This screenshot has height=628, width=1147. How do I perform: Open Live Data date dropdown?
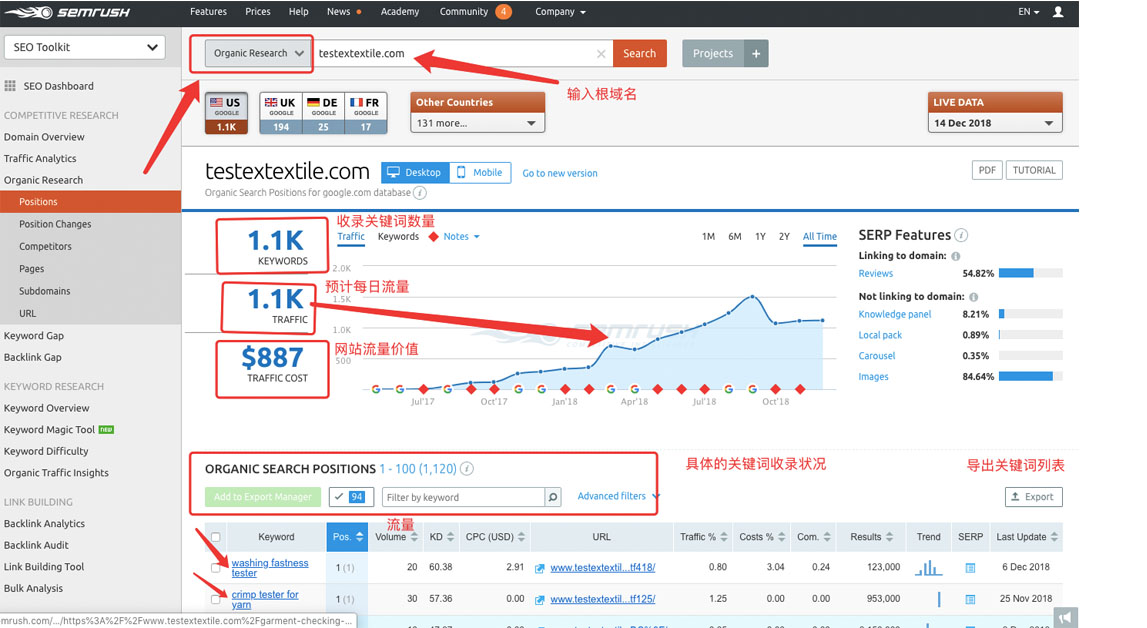coord(995,123)
